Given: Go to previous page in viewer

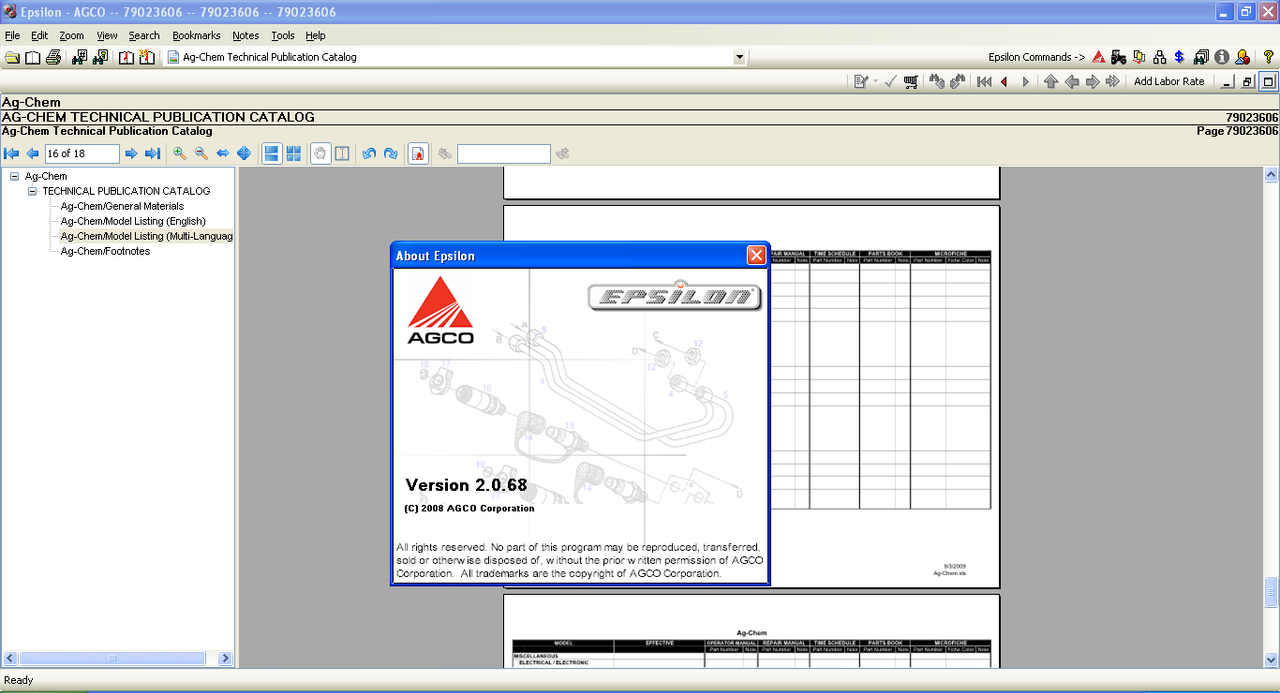Looking at the screenshot, I should (x=32, y=153).
